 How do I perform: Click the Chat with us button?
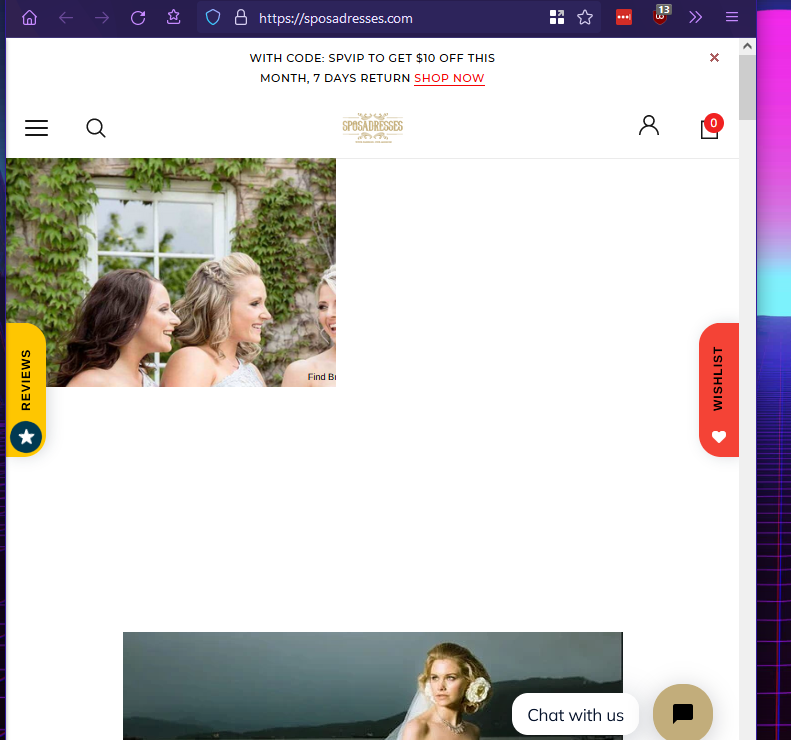(575, 714)
